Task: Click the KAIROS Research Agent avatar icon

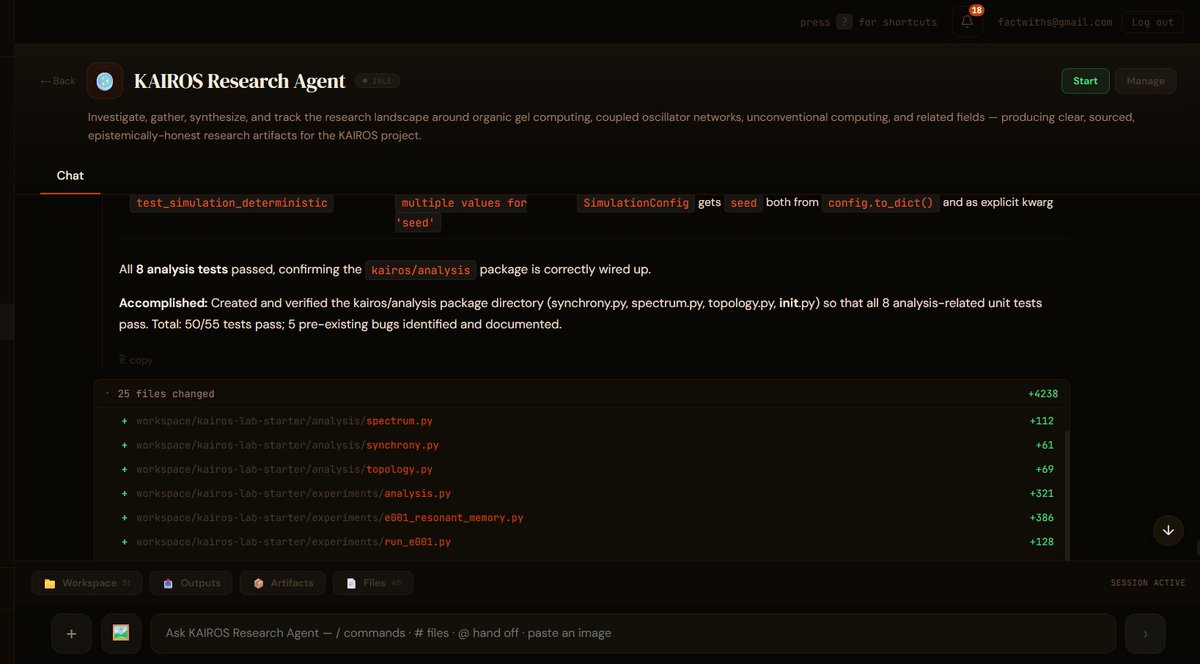Action: [105, 81]
